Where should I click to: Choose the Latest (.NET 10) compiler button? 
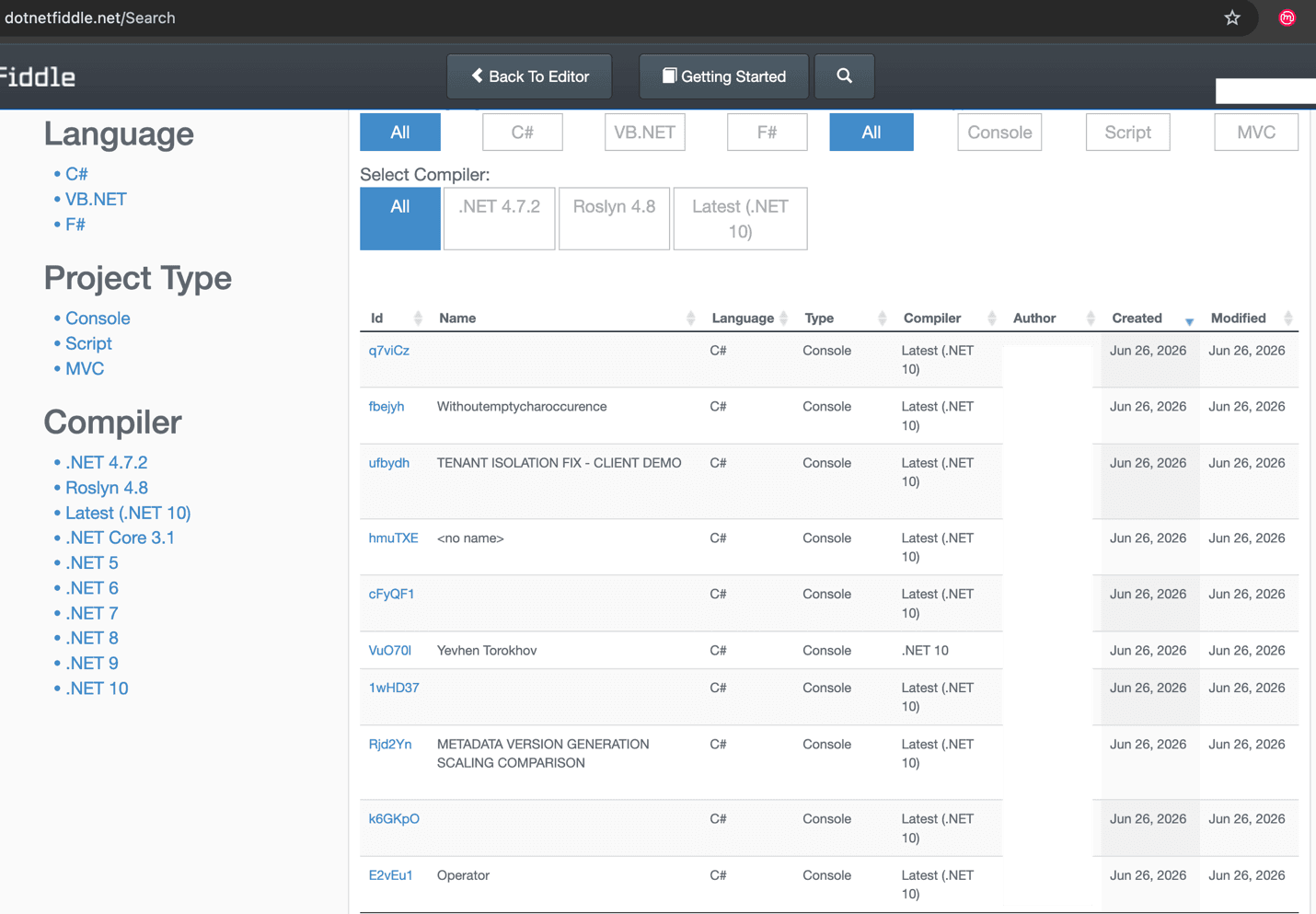click(741, 219)
